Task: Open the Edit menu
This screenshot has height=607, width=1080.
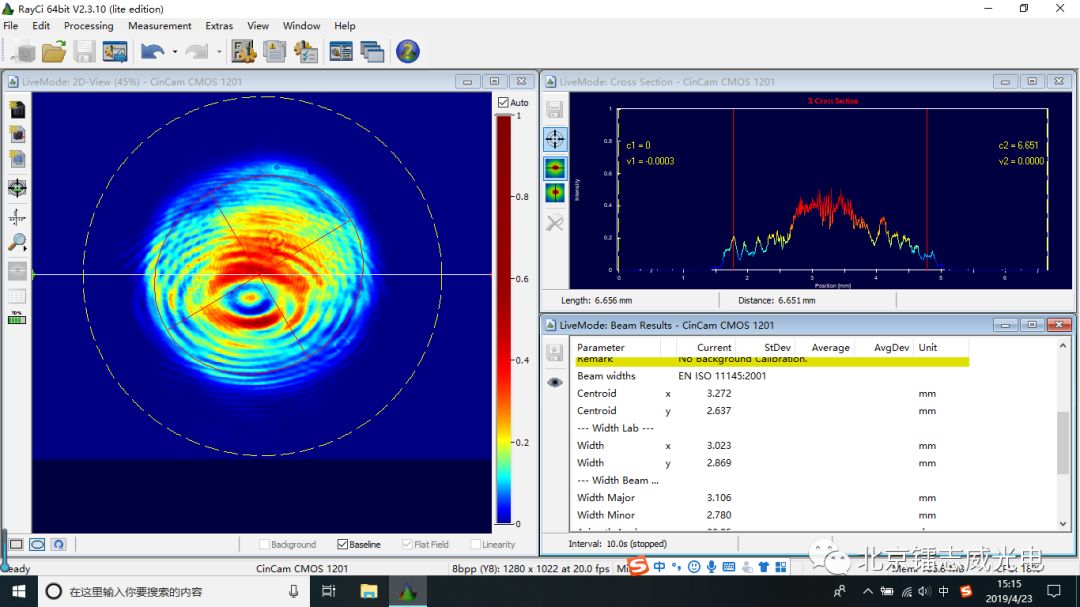Action: (41, 25)
